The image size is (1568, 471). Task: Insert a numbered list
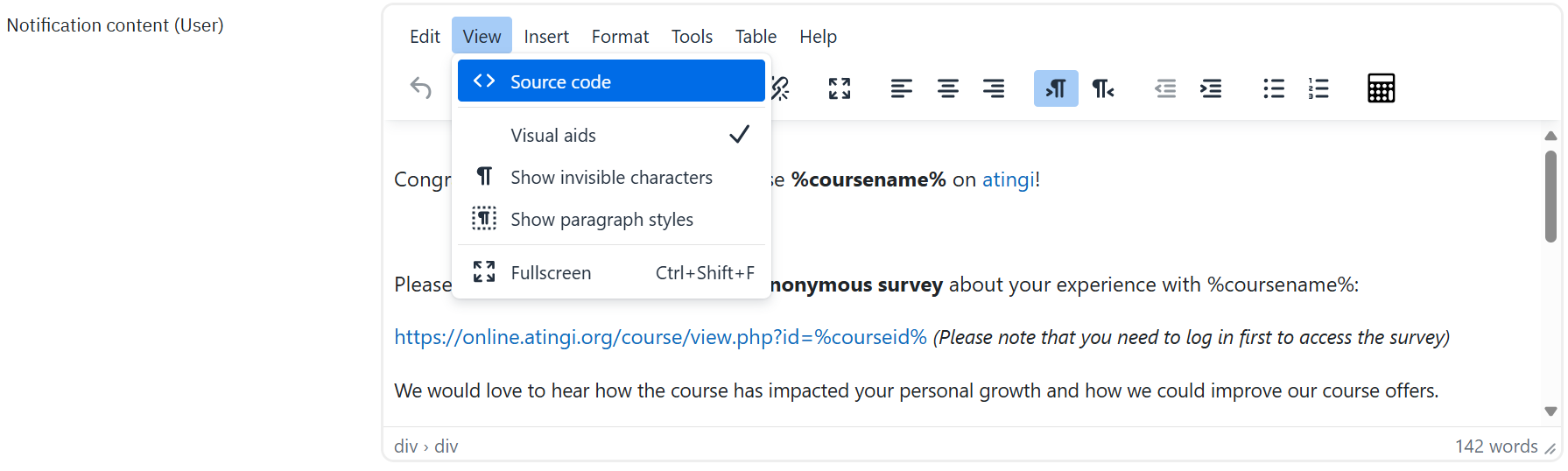pyautogui.click(x=1318, y=88)
